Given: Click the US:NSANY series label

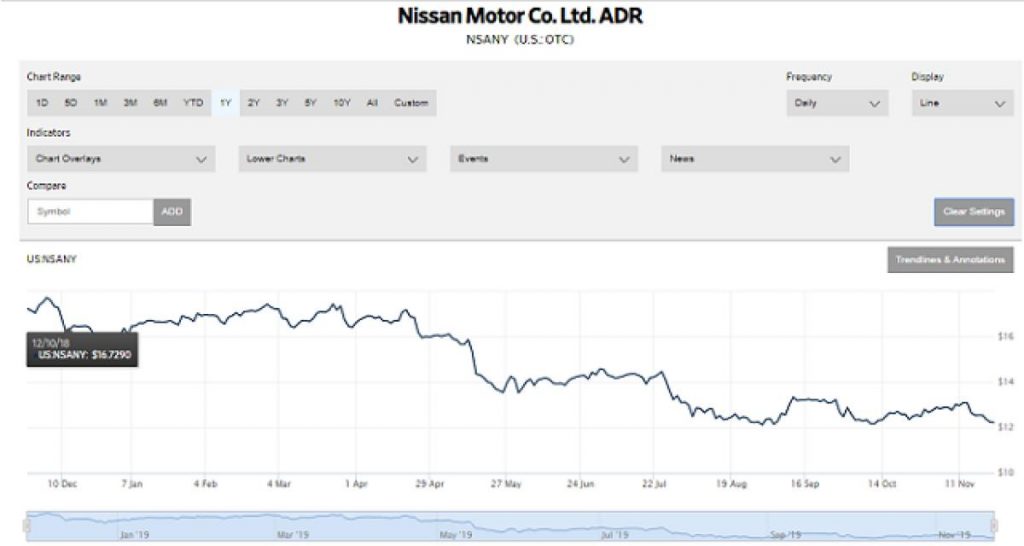Looking at the screenshot, I should [52, 259].
